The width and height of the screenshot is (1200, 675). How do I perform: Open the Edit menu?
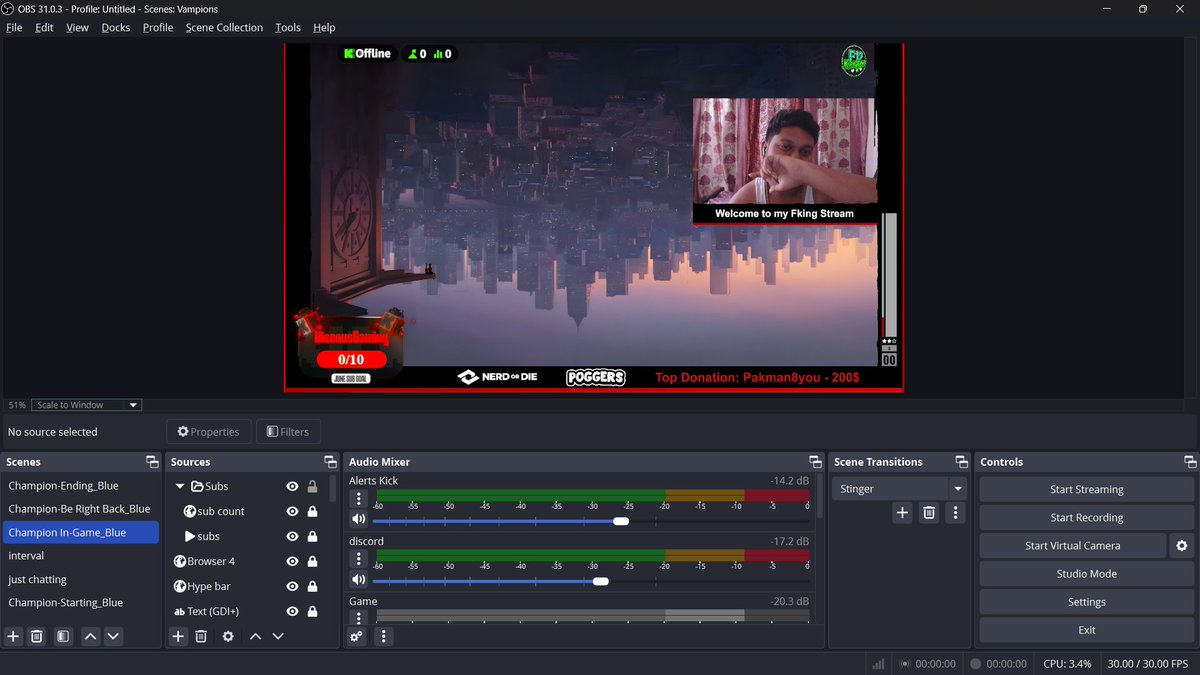(44, 27)
